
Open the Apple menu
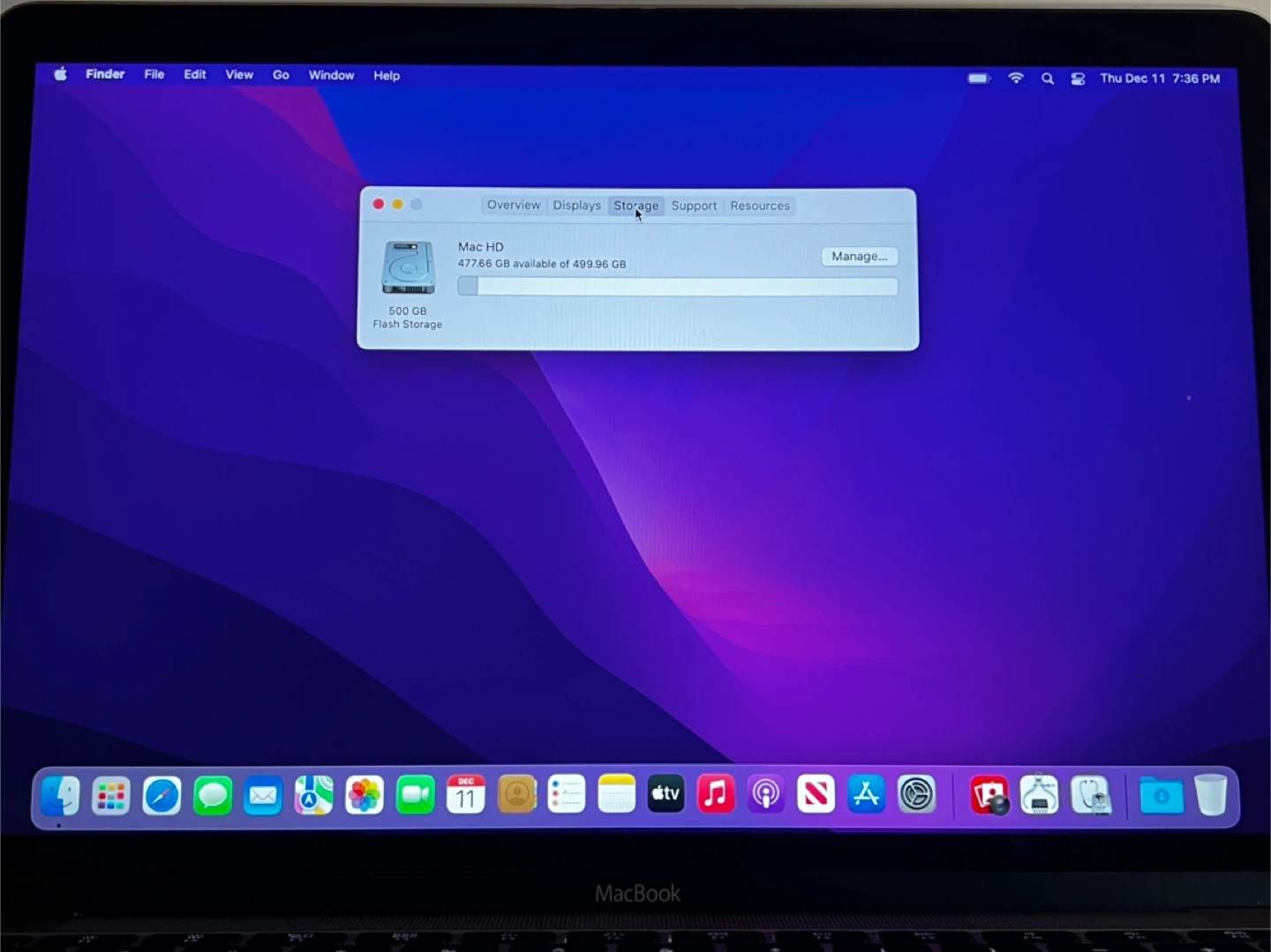[60, 75]
